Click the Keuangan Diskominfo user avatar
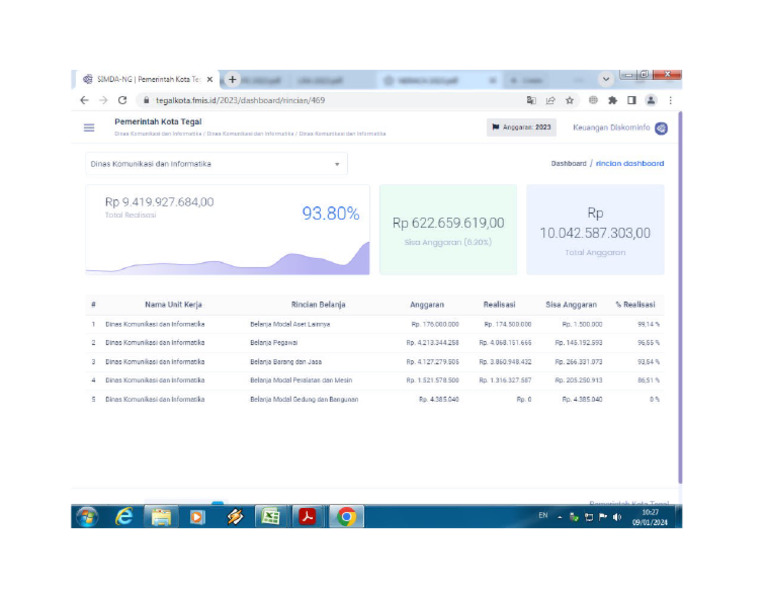The width and height of the screenshot is (768, 594). (661, 127)
